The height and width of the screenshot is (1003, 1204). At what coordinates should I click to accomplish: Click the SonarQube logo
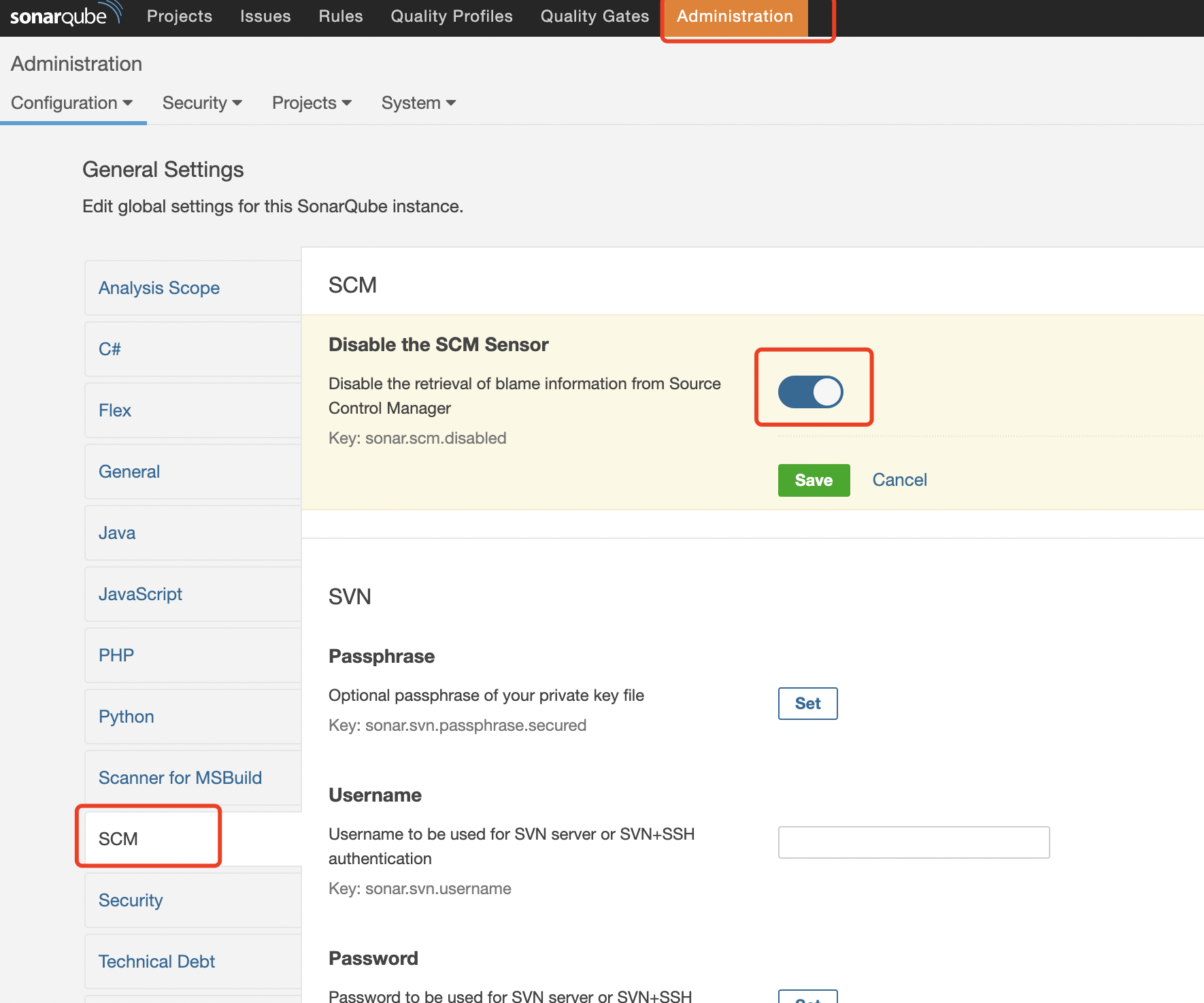pos(66,15)
